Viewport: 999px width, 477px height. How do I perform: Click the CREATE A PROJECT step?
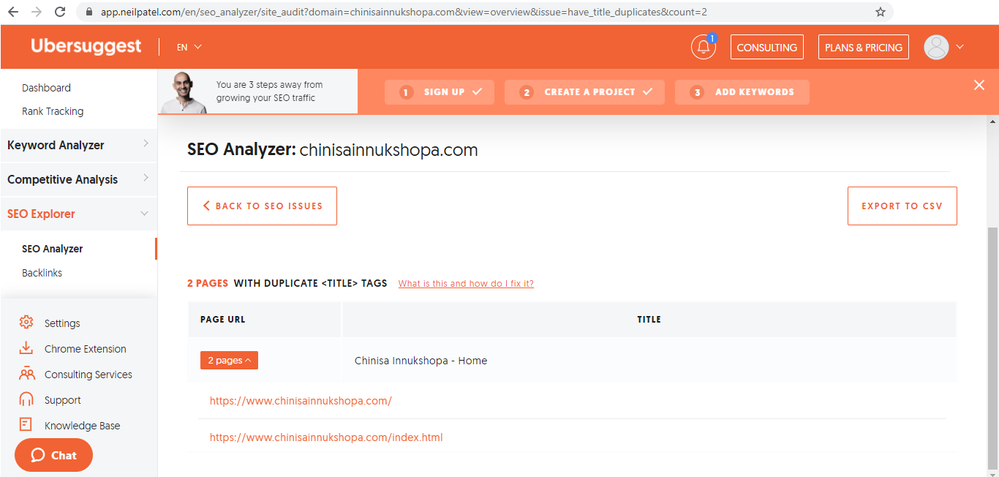584,92
